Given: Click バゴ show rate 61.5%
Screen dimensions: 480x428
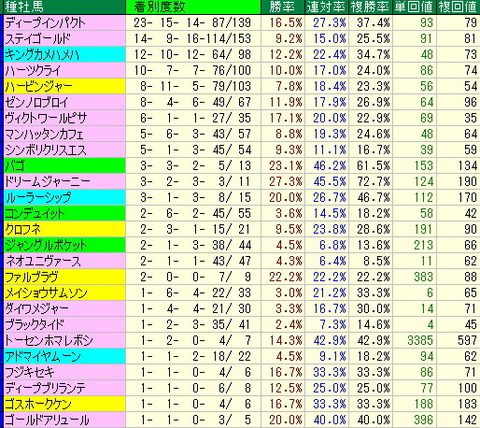Looking at the screenshot, I should point(374,166).
